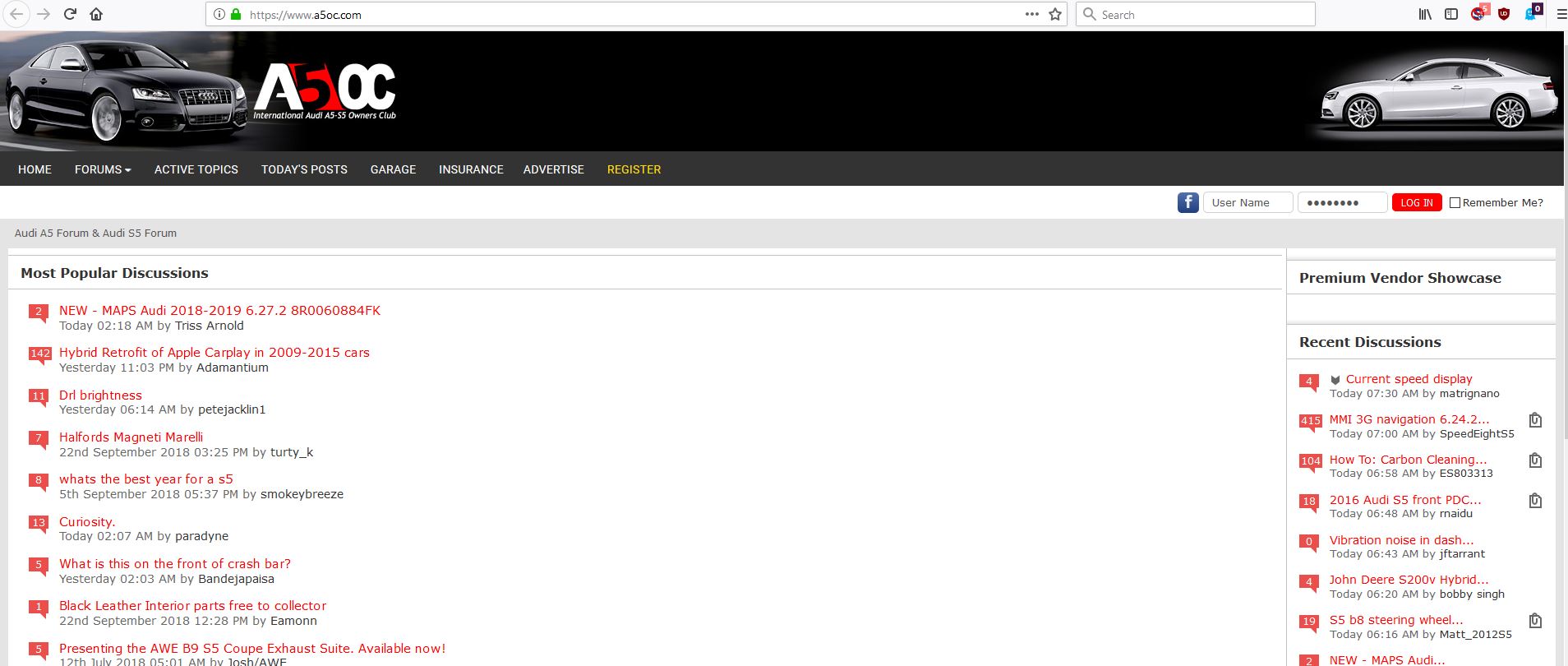
Task: Click the browser Search box
Action: pos(1195,14)
